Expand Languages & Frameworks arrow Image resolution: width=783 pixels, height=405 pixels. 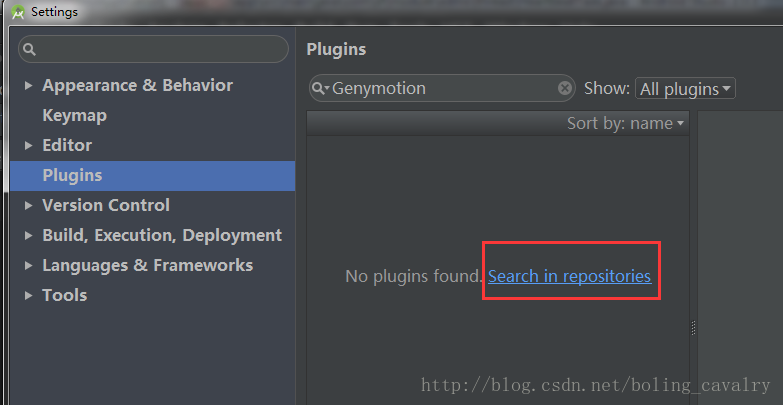click(28, 266)
